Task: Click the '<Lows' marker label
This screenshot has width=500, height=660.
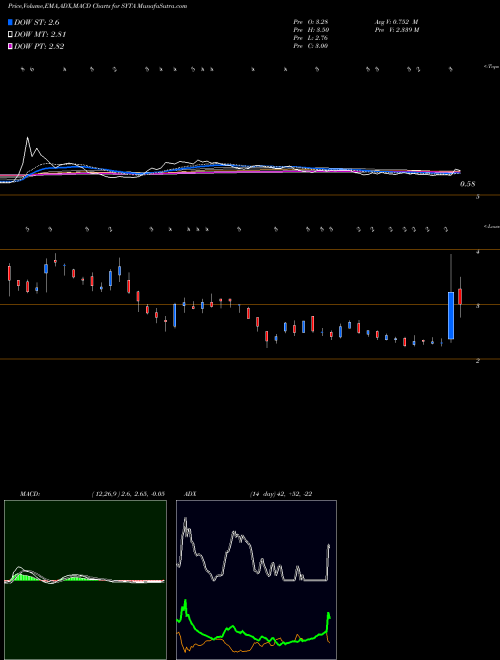Action: coord(491,226)
